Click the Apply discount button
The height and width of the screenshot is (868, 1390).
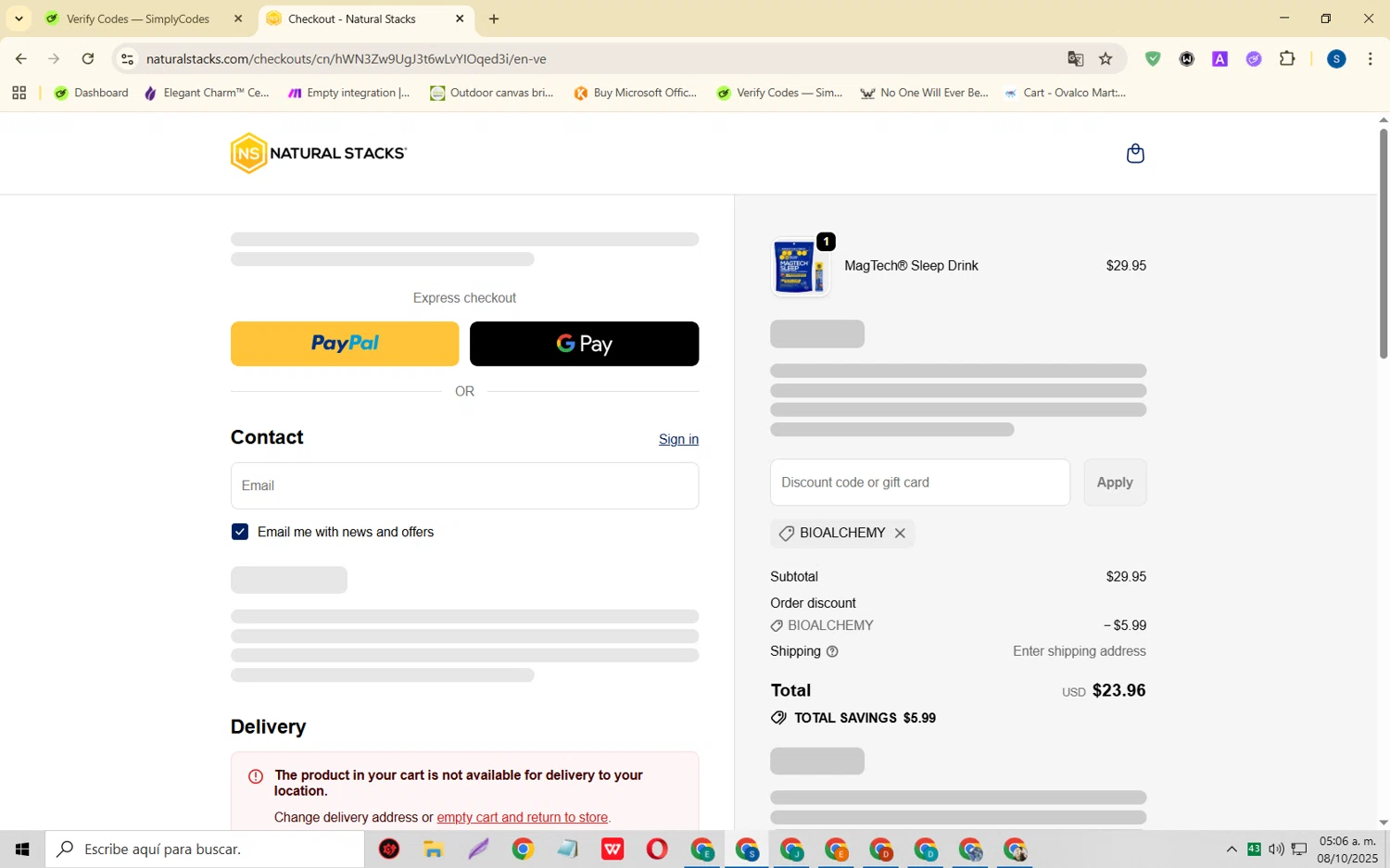tap(1115, 483)
